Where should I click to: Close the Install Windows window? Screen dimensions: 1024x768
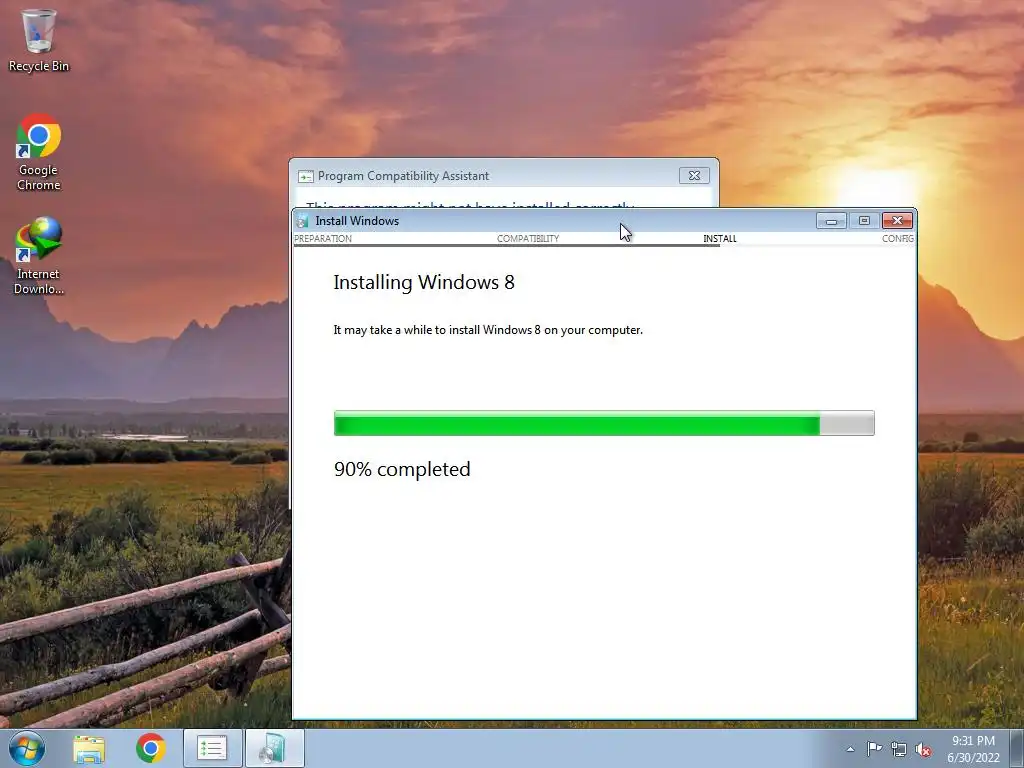click(897, 221)
